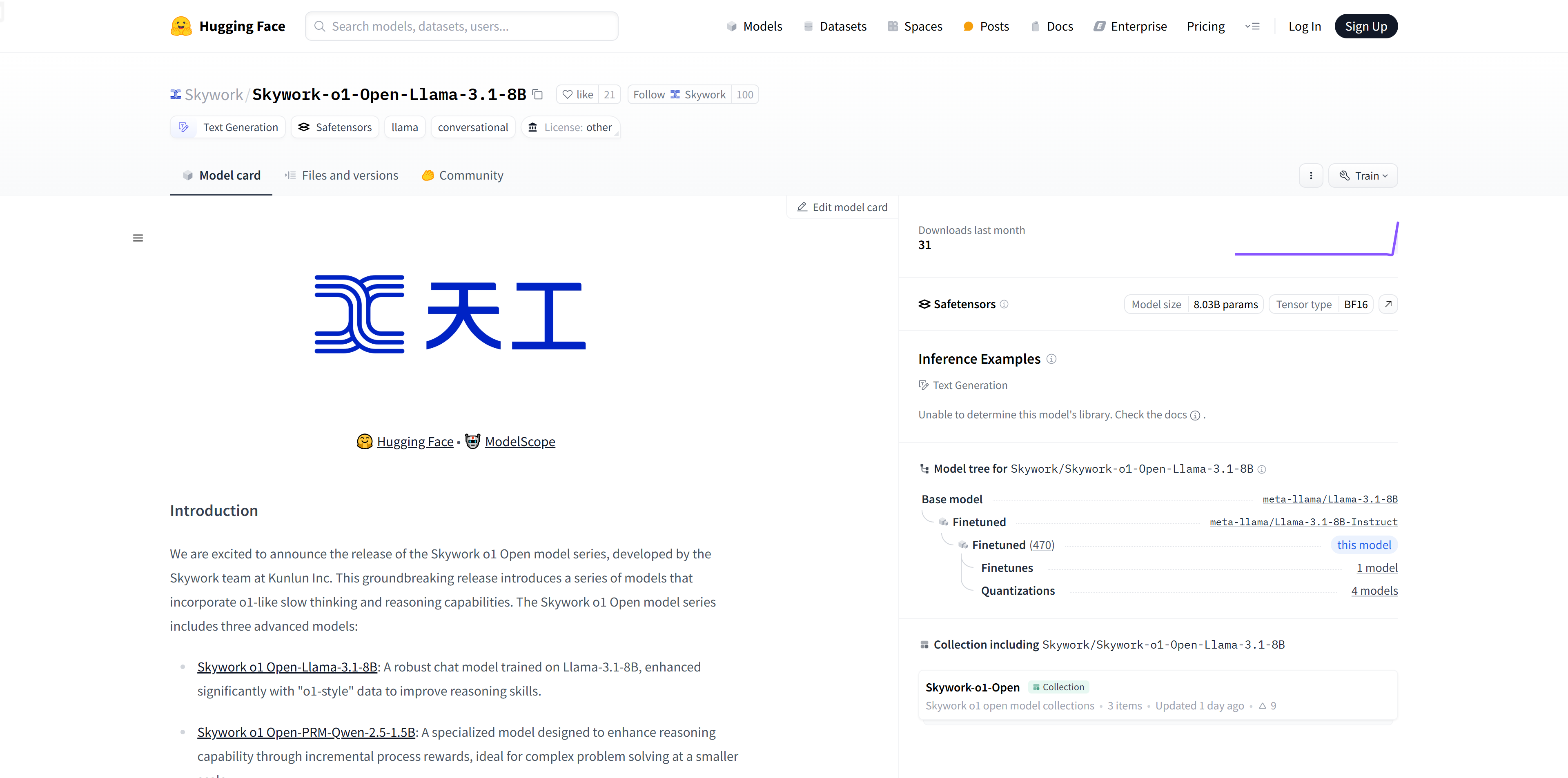Viewport: 1568px width, 778px height.
Task: Click the ModelScope link
Action: point(520,442)
